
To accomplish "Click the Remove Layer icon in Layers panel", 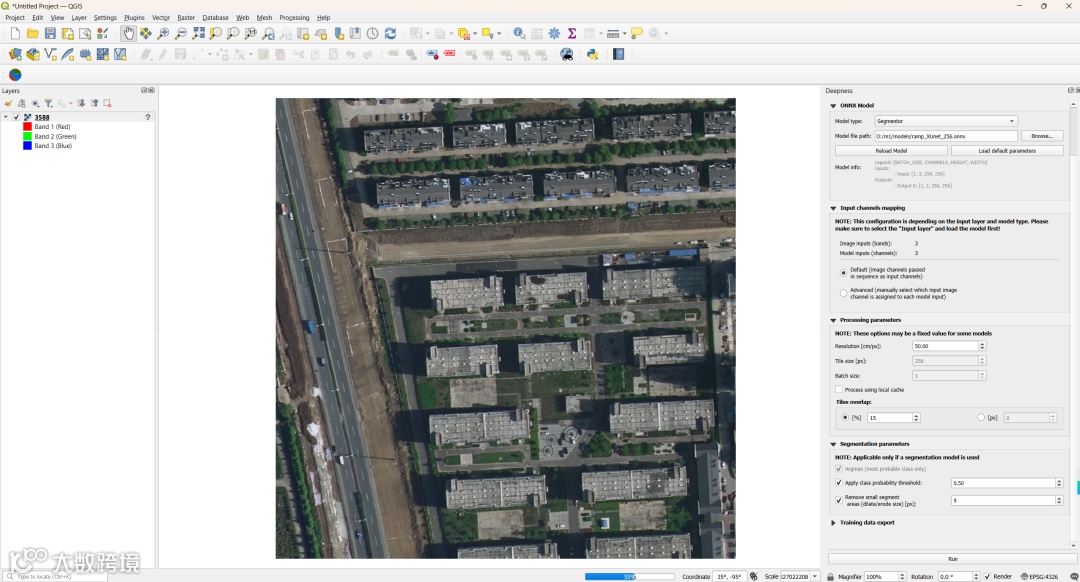I will point(107,103).
